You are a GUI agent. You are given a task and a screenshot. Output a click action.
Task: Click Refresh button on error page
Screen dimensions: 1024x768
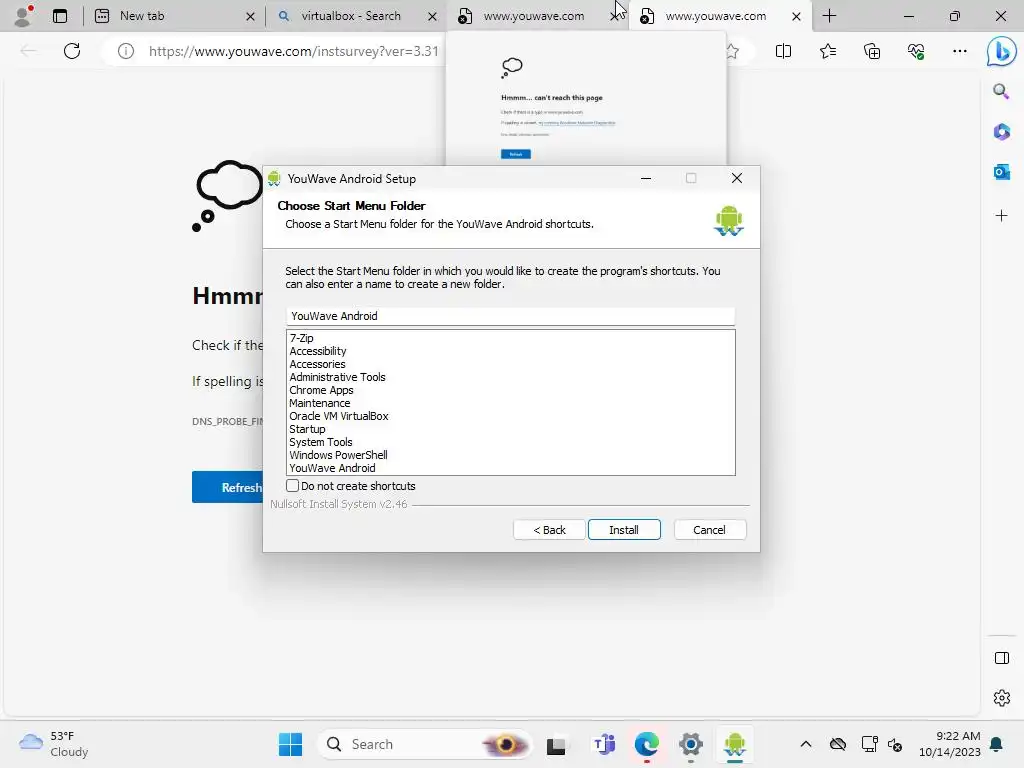(228, 487)
